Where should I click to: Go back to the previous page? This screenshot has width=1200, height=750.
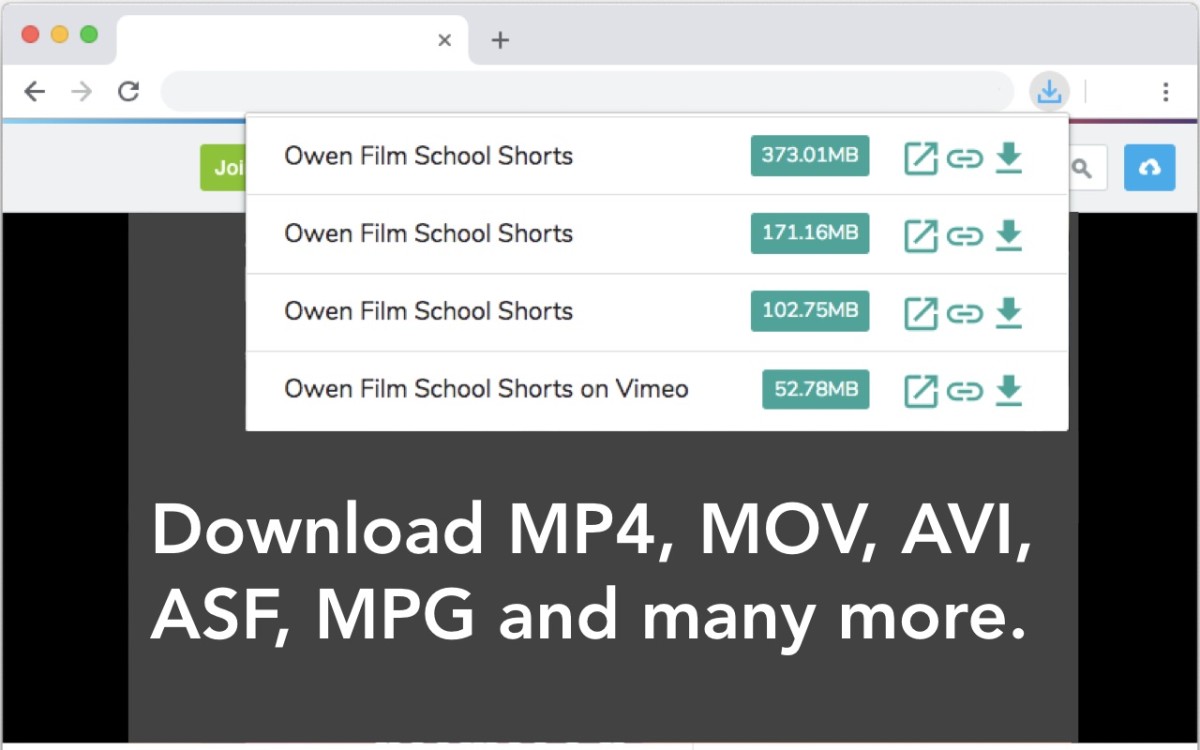[x=35, y=92]
